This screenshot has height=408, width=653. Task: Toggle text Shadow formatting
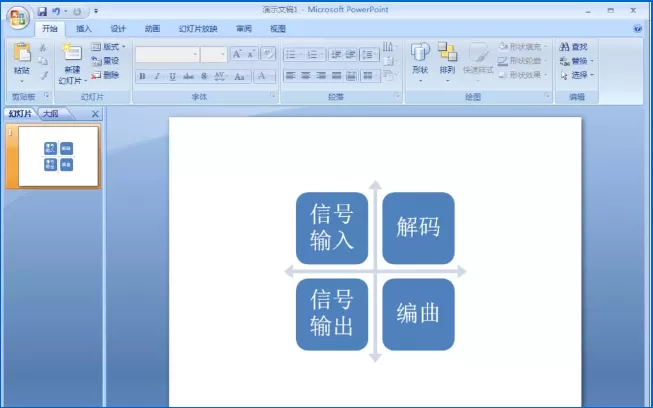click(x=204, y=76)
